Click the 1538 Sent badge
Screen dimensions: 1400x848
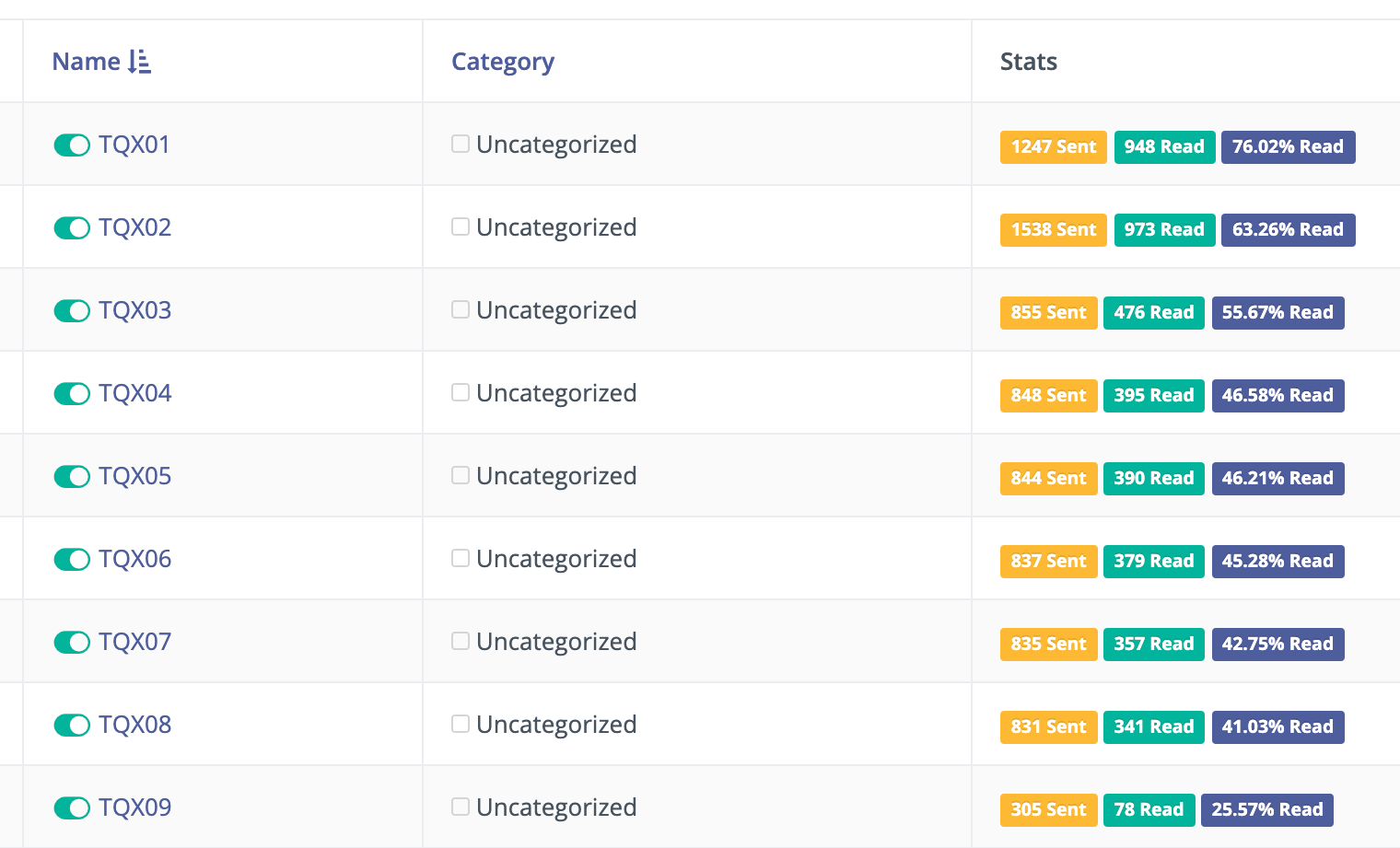(1054, 230)
